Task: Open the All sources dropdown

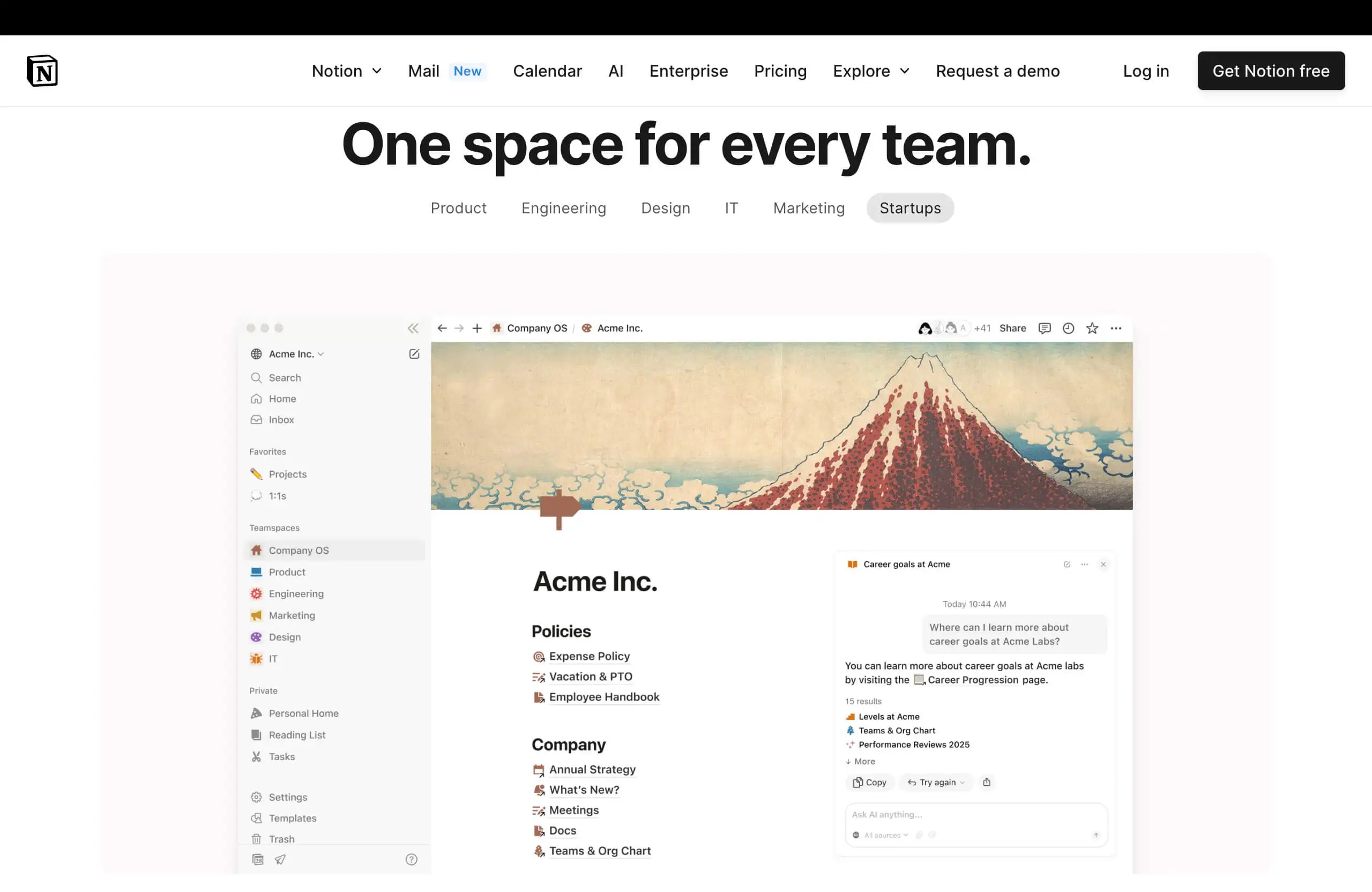Action: [x=880, y=834]
